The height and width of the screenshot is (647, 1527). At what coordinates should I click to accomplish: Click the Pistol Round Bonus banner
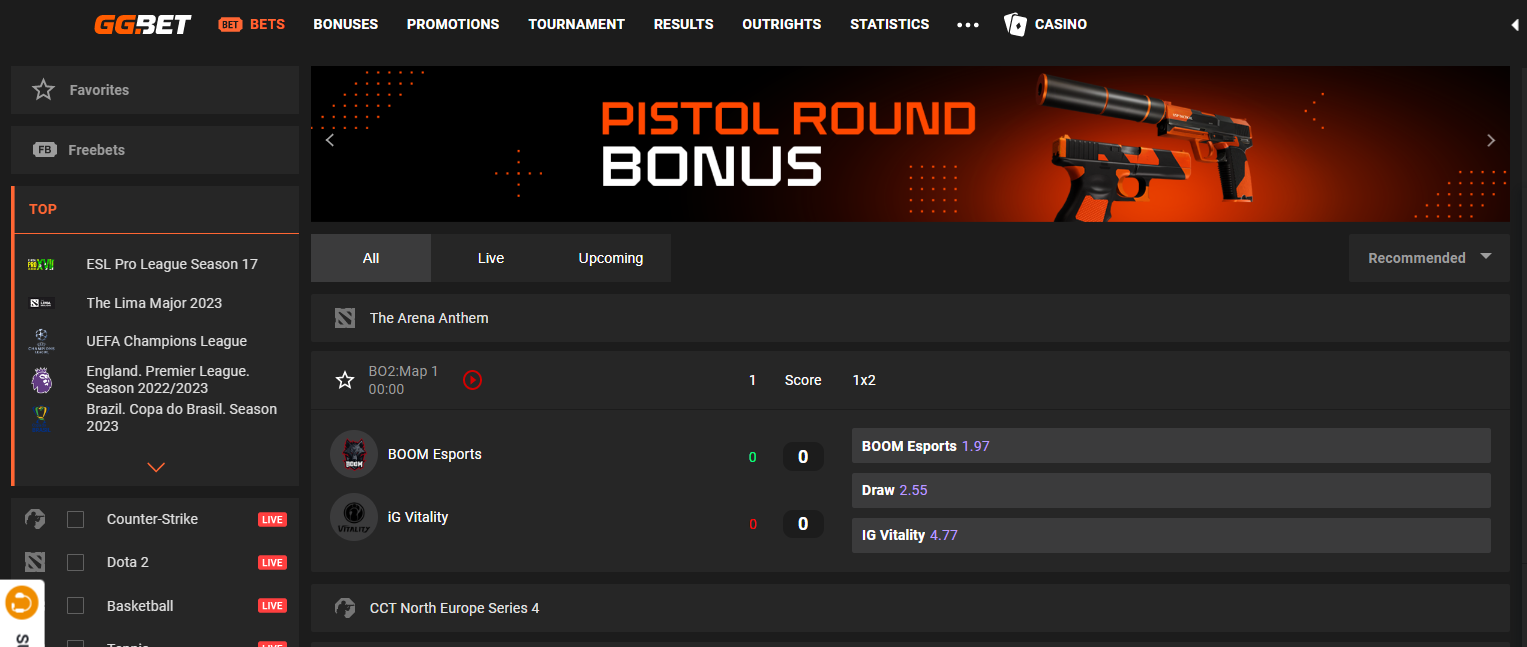pyautogui.click(x=910, y=144)
